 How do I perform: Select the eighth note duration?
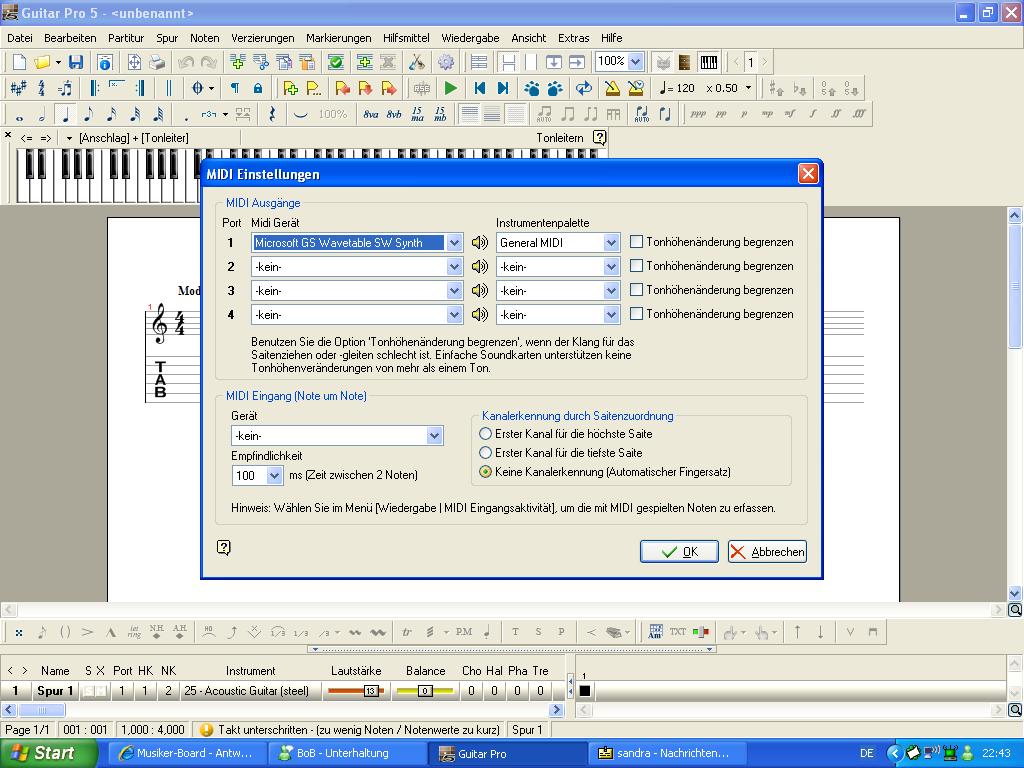(88, 114)
